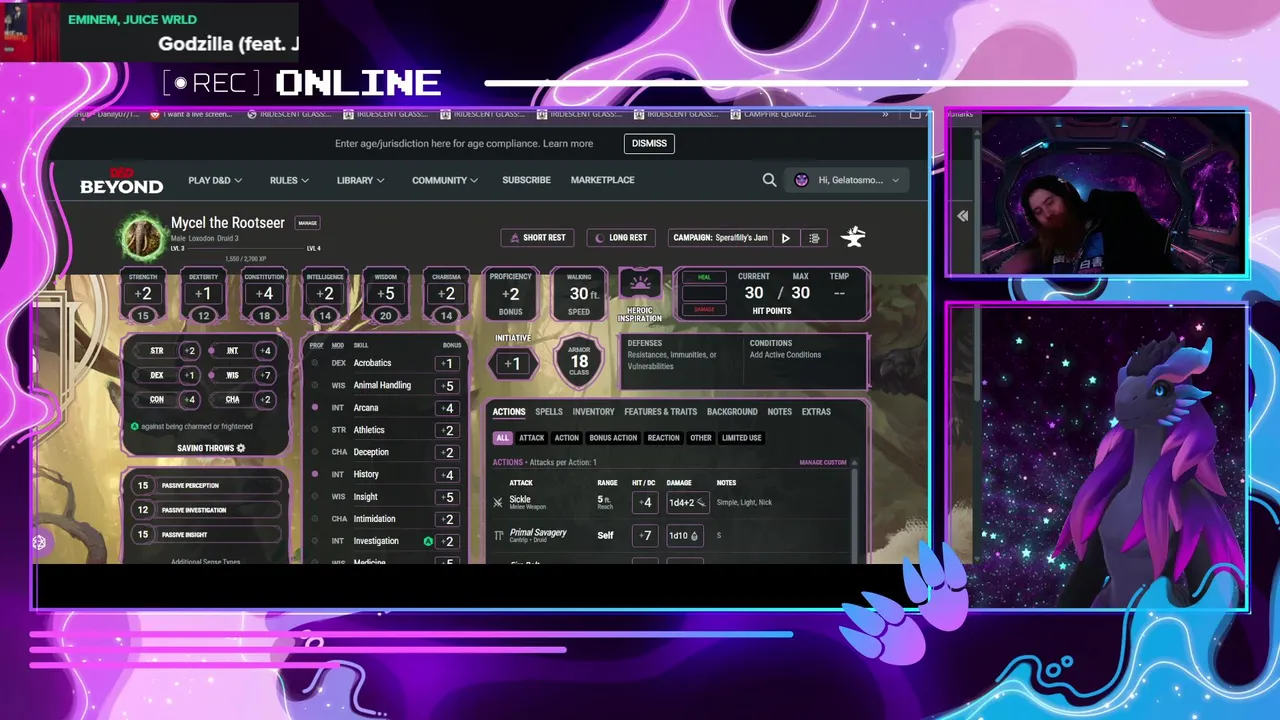Roll Sickle damage 1d4+2
The image size is (1280, 720).
click(x=687, y=503)
